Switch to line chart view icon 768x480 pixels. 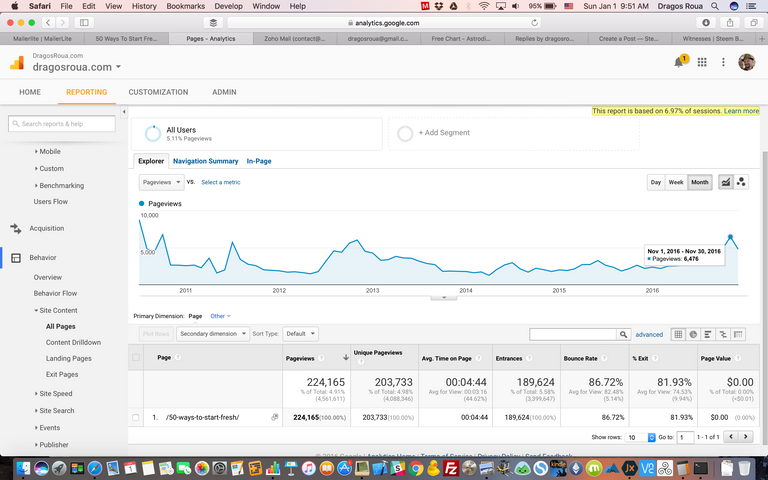click(725, 182)
